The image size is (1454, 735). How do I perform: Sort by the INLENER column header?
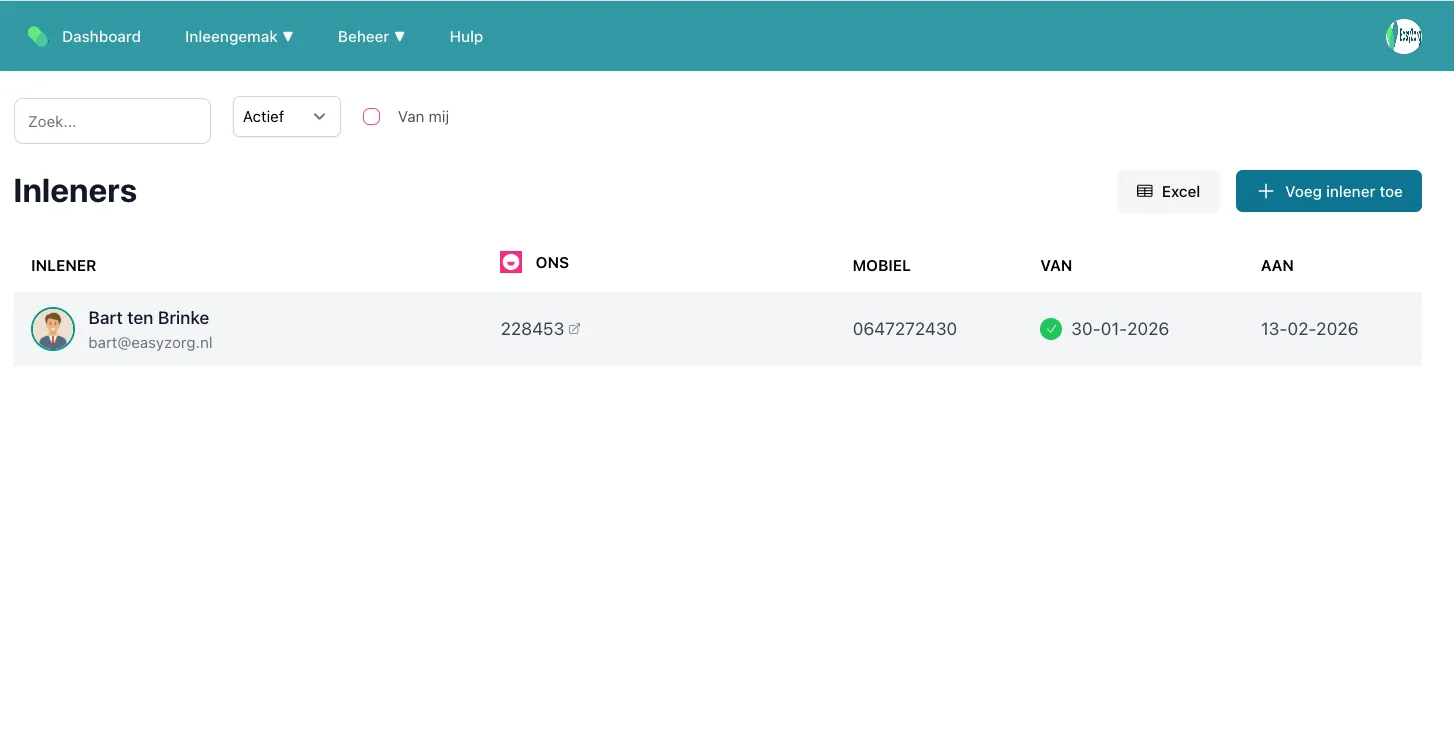[64, 266]
